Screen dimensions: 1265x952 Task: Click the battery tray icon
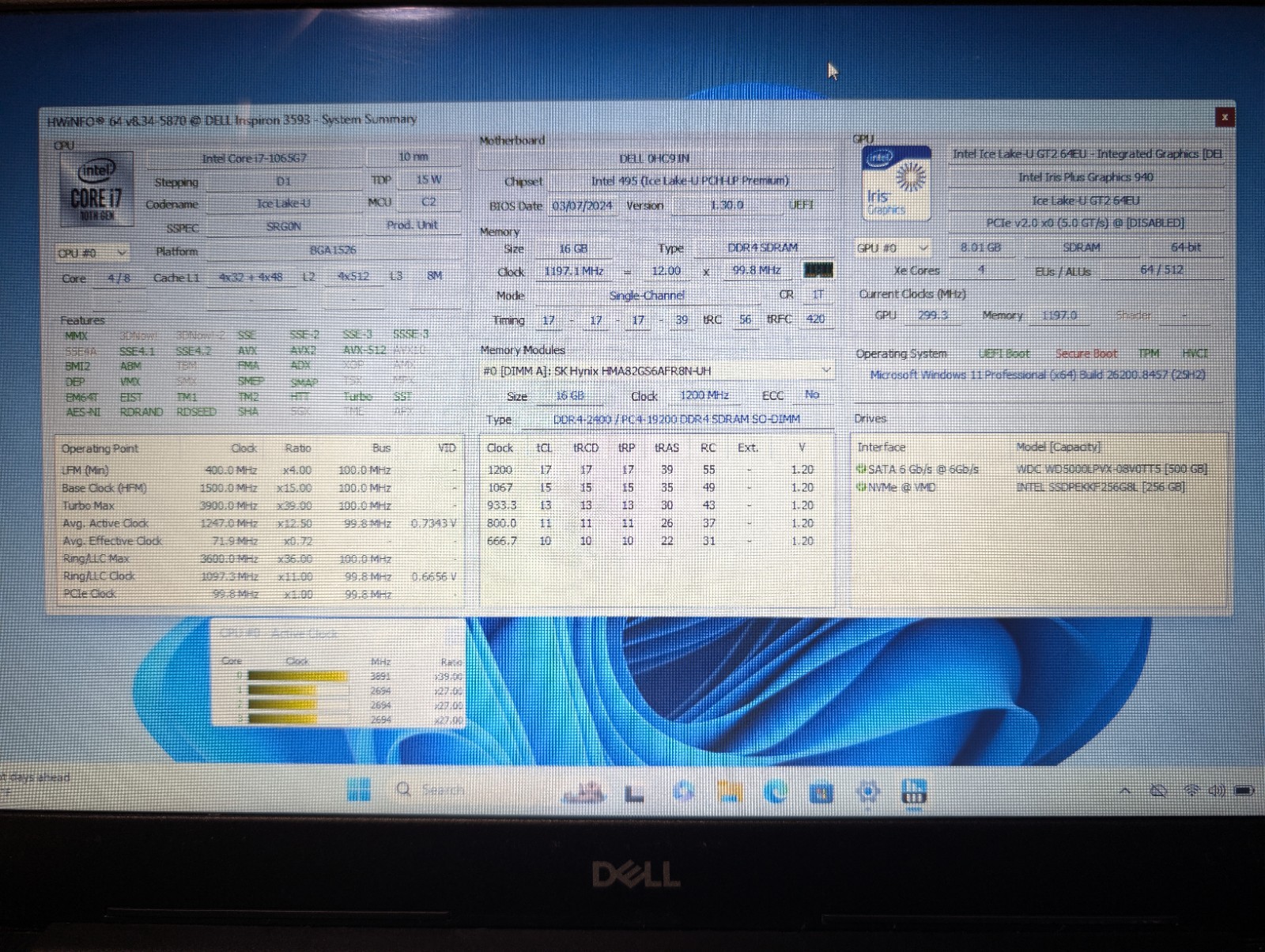1244,791
